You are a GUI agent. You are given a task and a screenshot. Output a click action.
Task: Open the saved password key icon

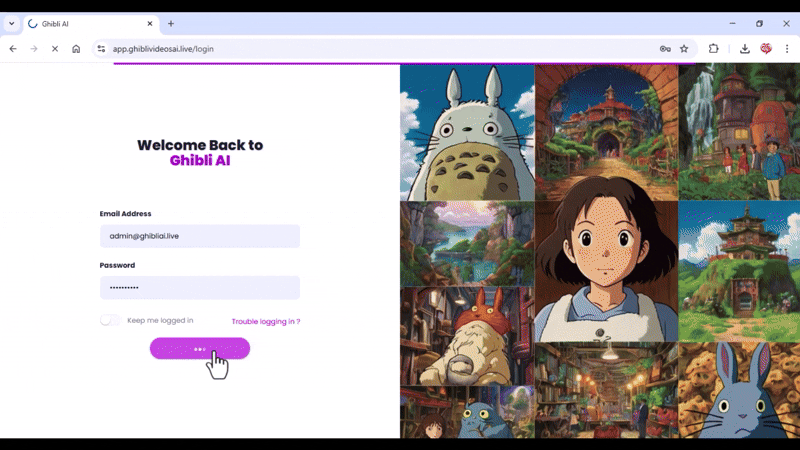pyautogui.click(x=665, y=49)
